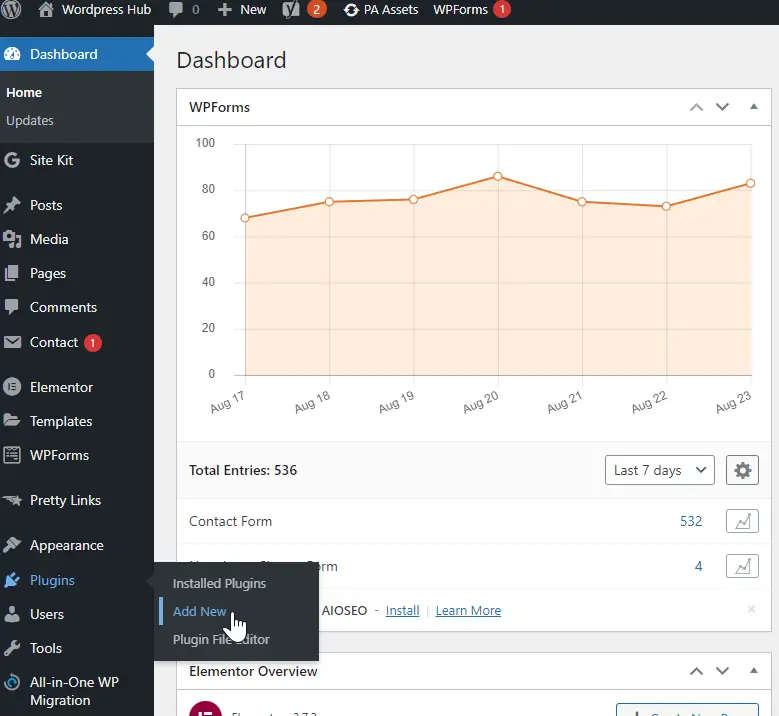Open Pages menu in sidebar
779x716 pixels.
click(x=77, y=273)
